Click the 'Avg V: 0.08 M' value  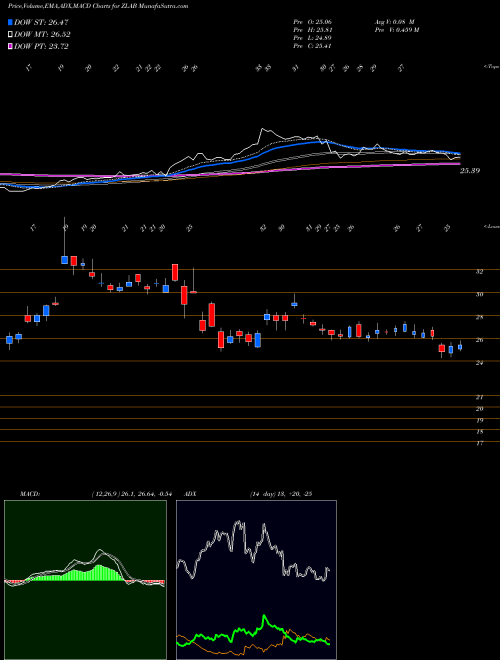[393, 22]
